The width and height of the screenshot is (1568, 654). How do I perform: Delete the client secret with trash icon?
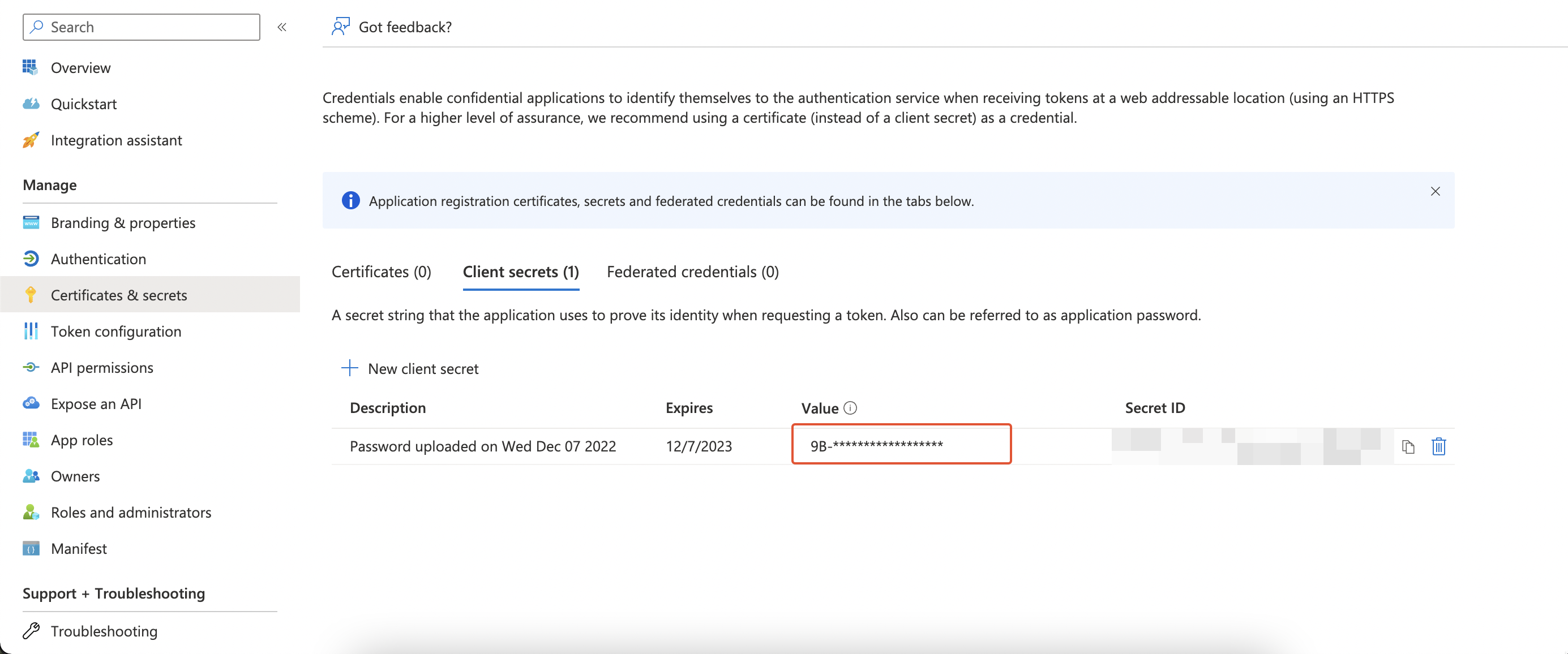1439,446
